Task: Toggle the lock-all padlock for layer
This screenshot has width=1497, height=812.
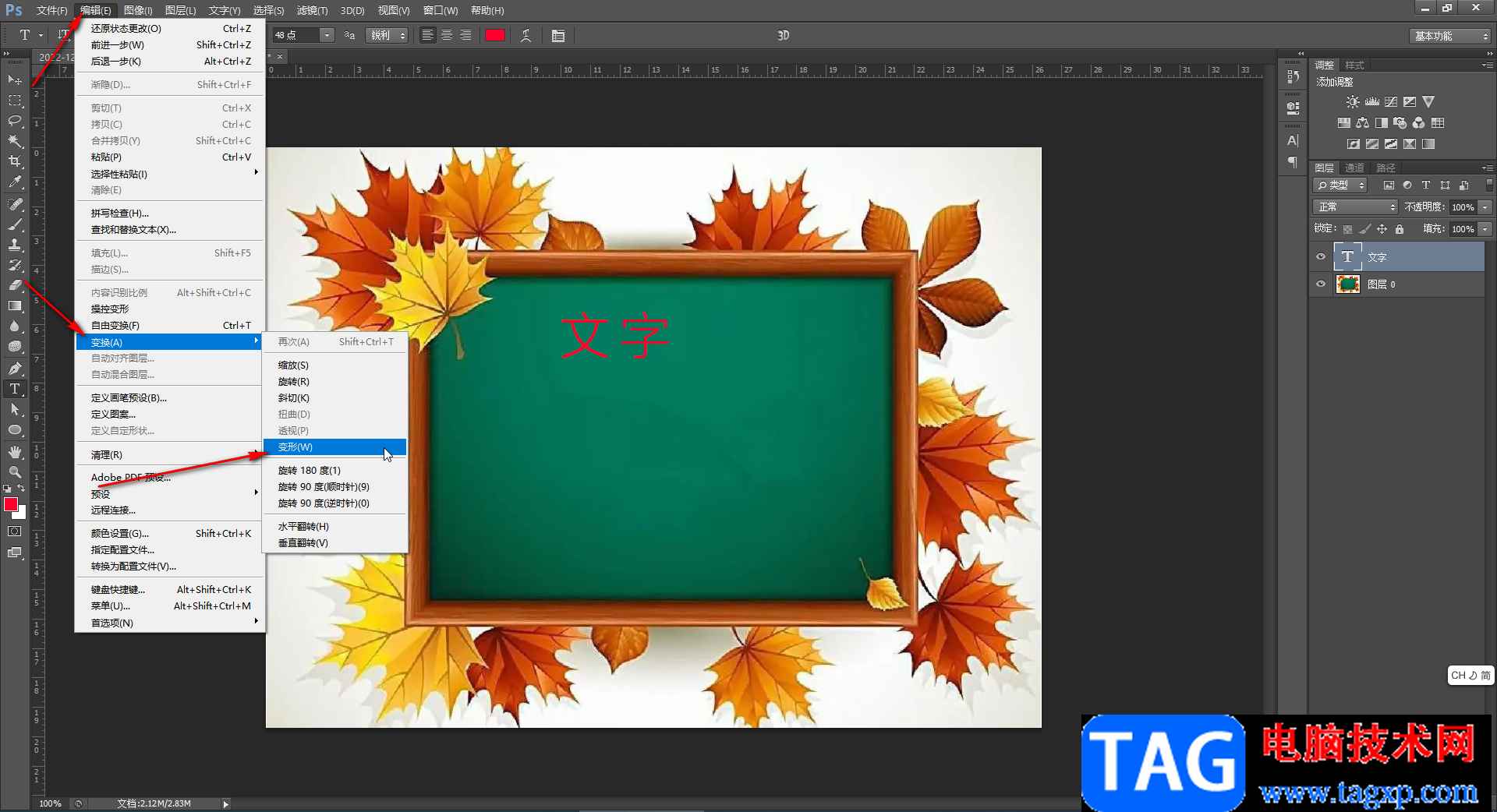Action: 1400,229
